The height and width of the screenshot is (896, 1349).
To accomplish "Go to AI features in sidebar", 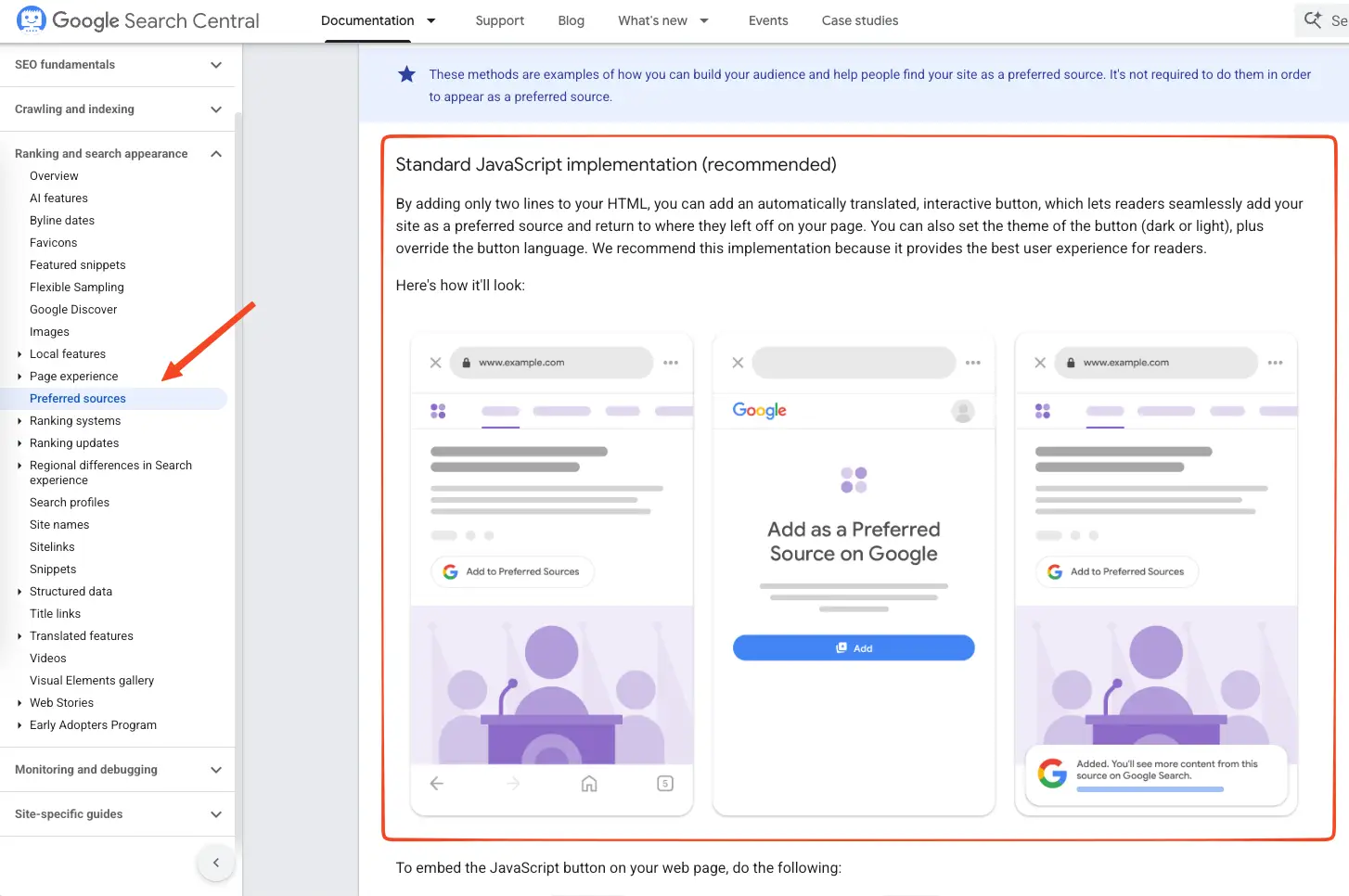I will click(58, 198).
